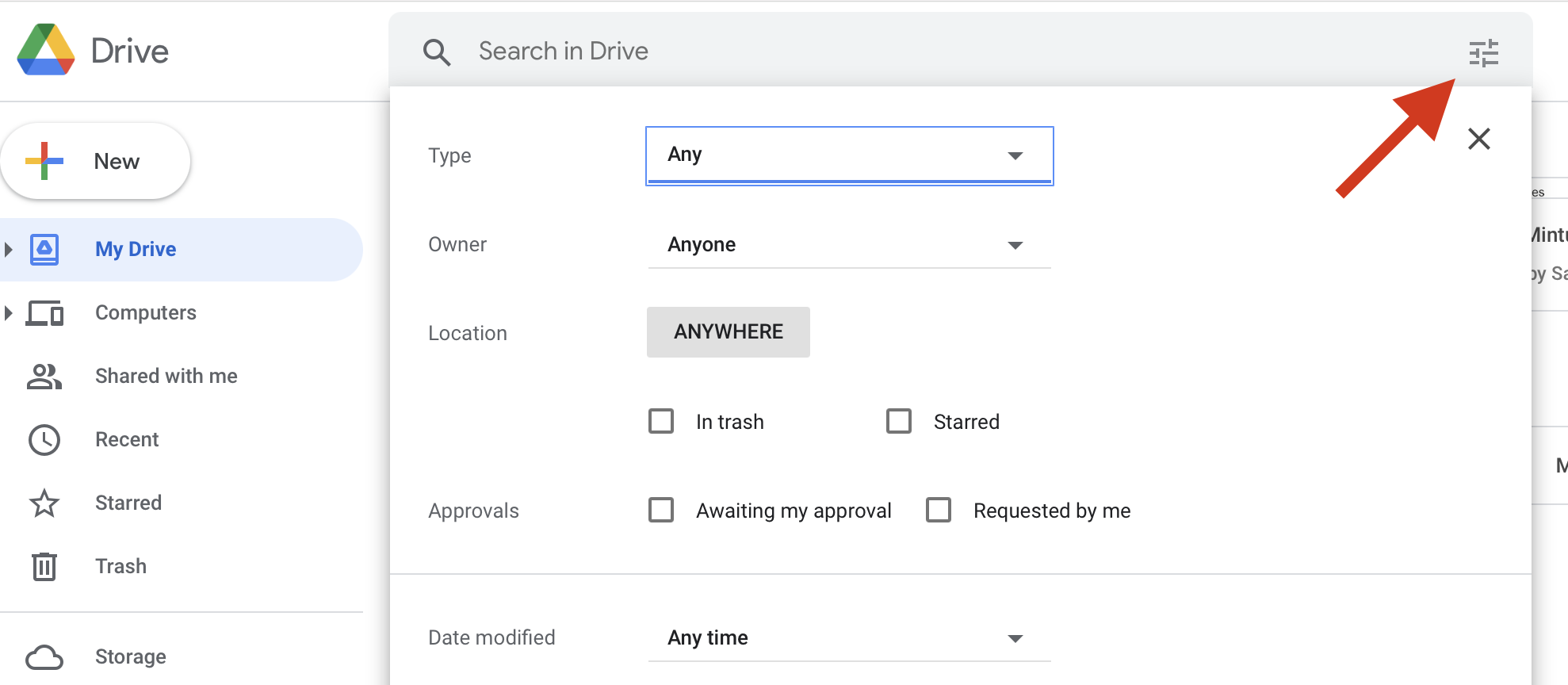Click the Starred star icon in sidebar
1568x685 pixels.
[44, 503]
